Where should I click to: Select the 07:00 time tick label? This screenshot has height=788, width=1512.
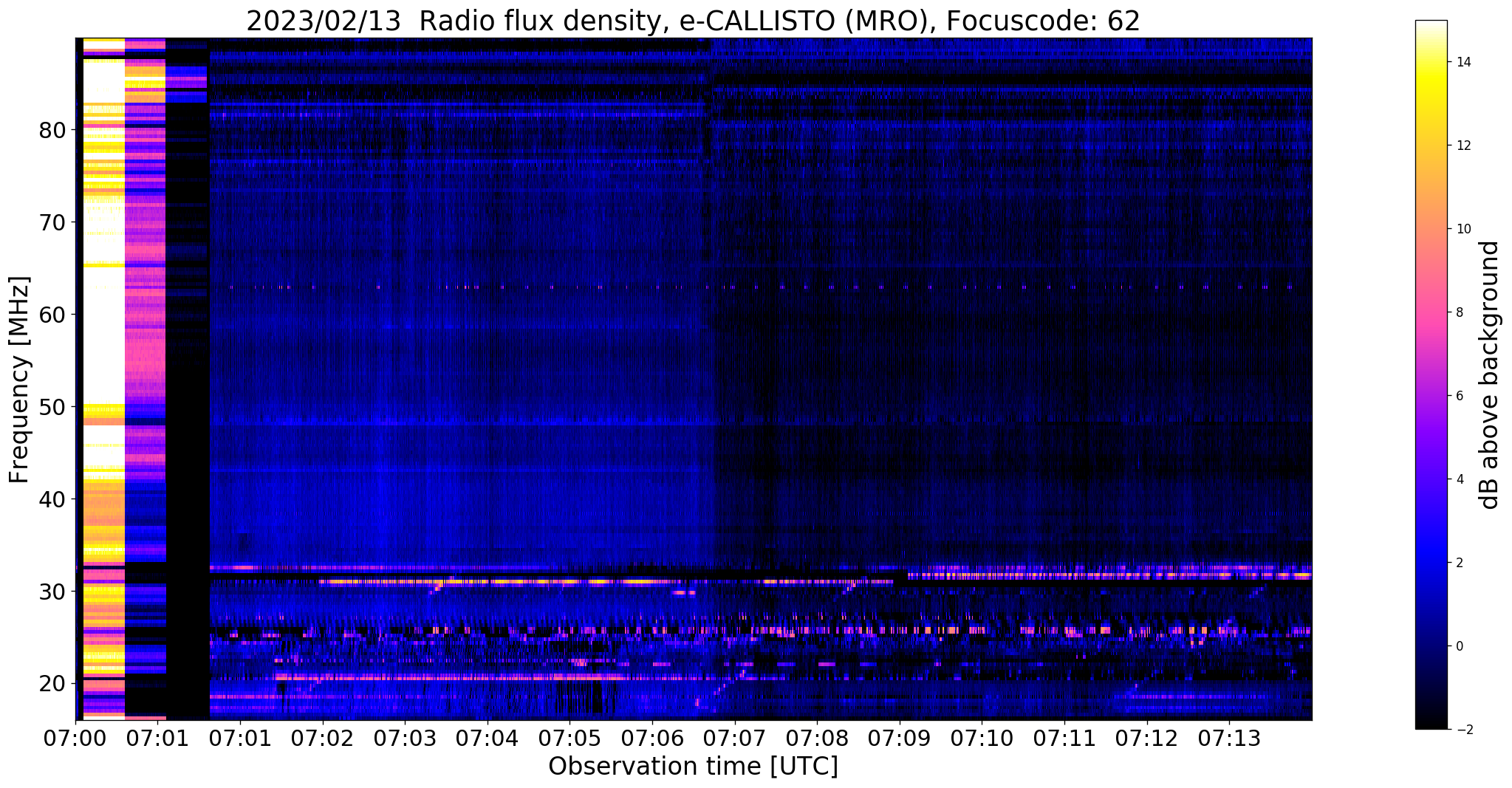pos(75,738)
